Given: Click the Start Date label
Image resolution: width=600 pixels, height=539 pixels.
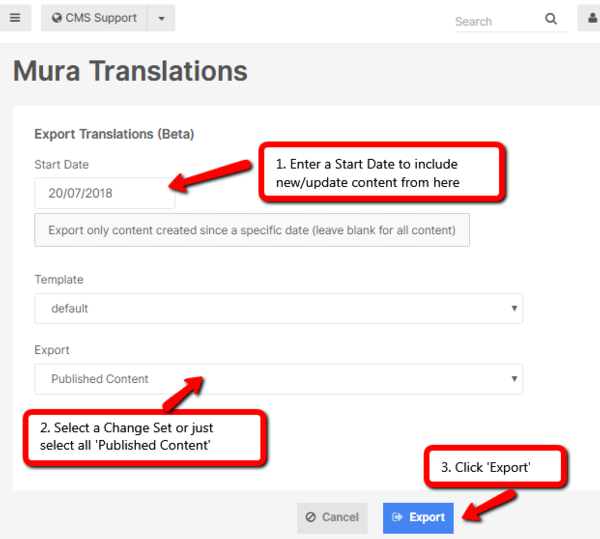Looking at the screenshot, I should click(61, 164).
